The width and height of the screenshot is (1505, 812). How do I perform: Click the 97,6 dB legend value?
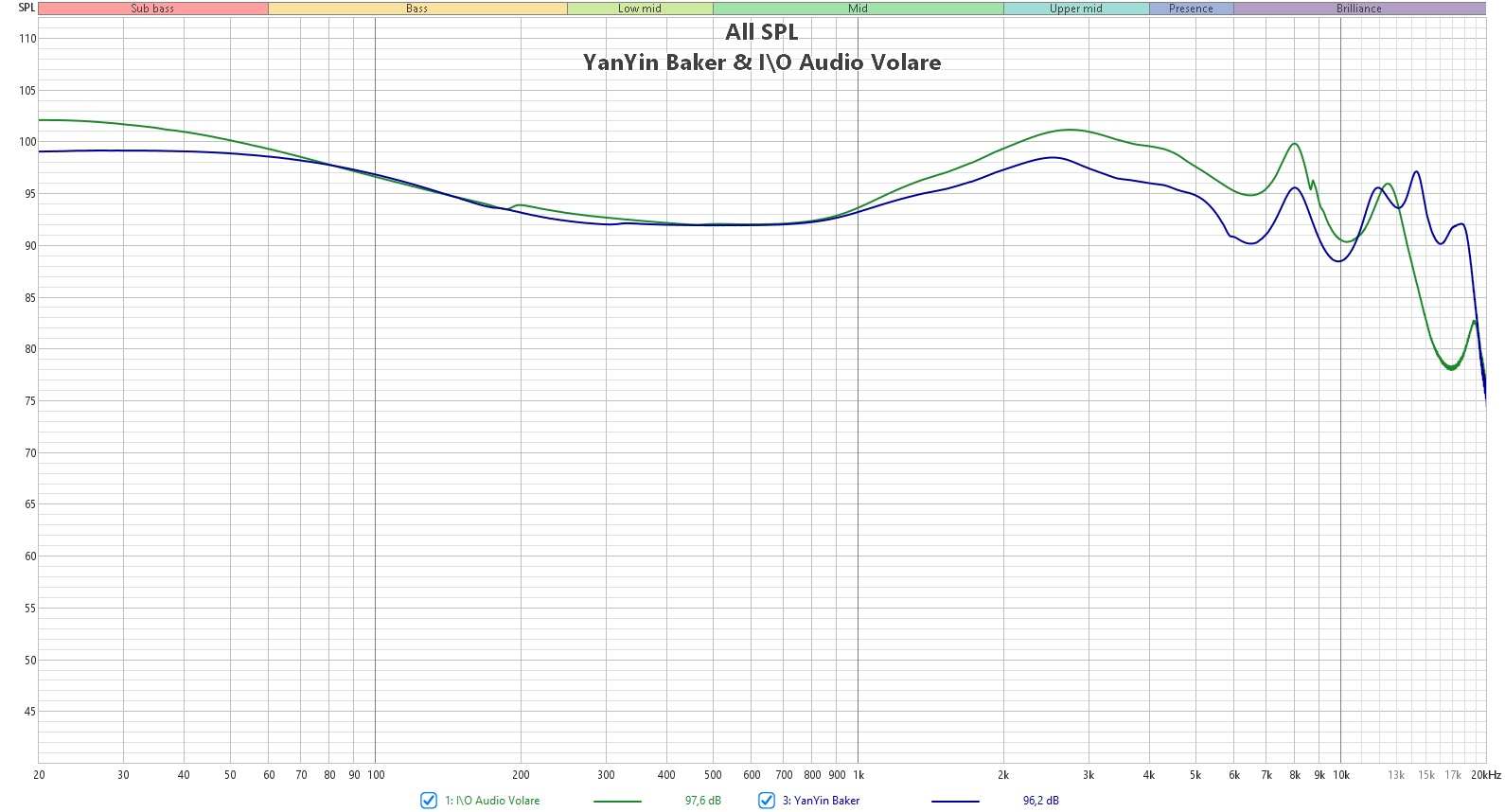click(703, 801)
